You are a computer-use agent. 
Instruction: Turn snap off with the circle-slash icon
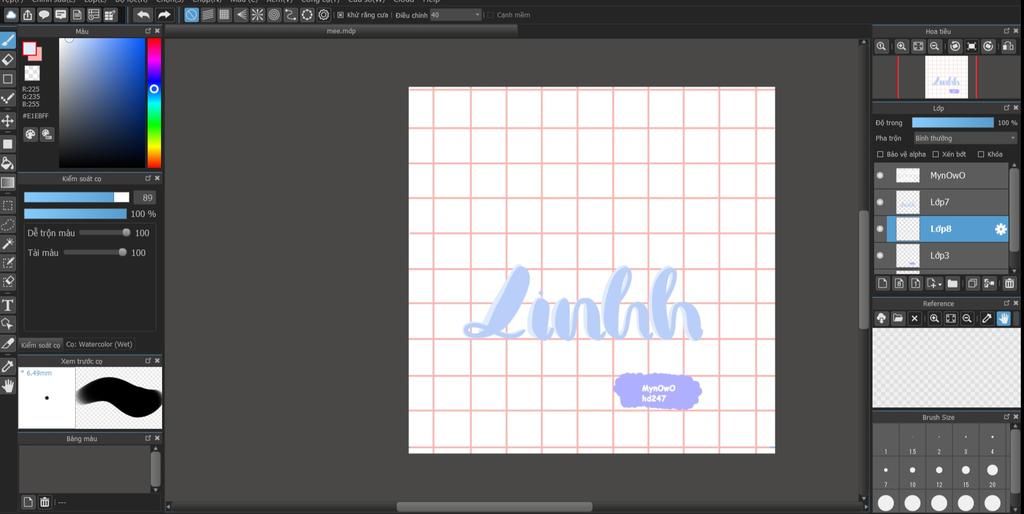click(191, 14)
